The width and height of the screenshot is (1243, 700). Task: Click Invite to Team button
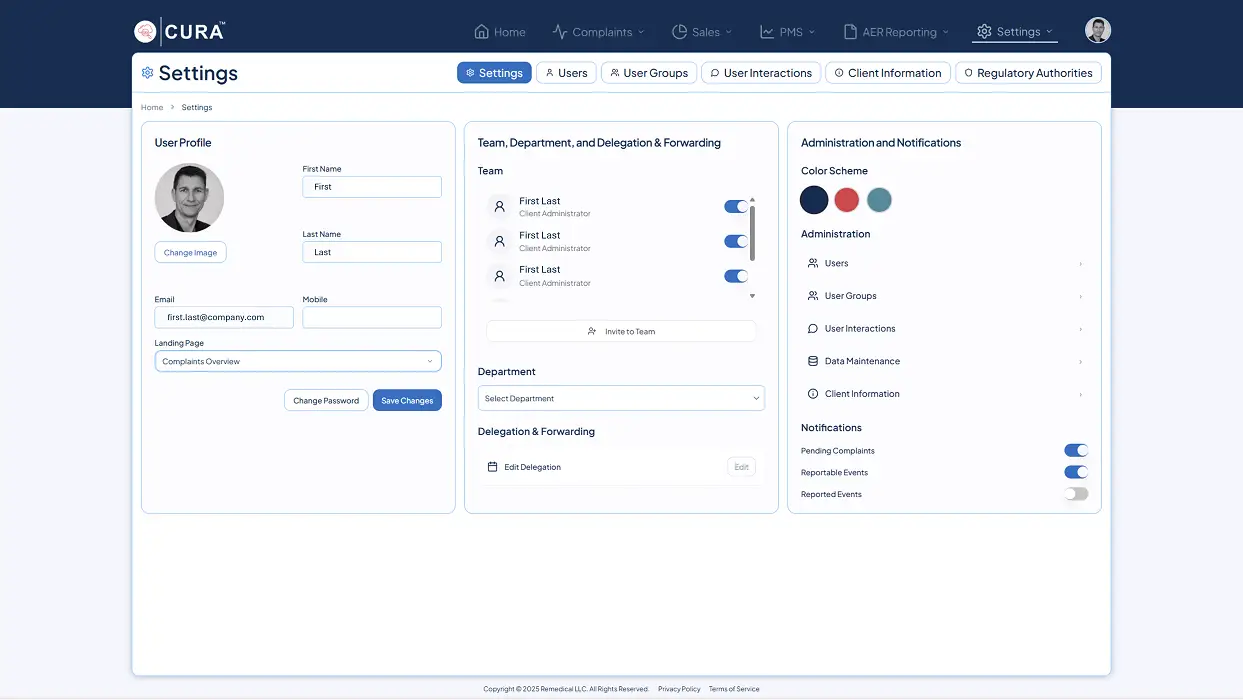[621, 331]
